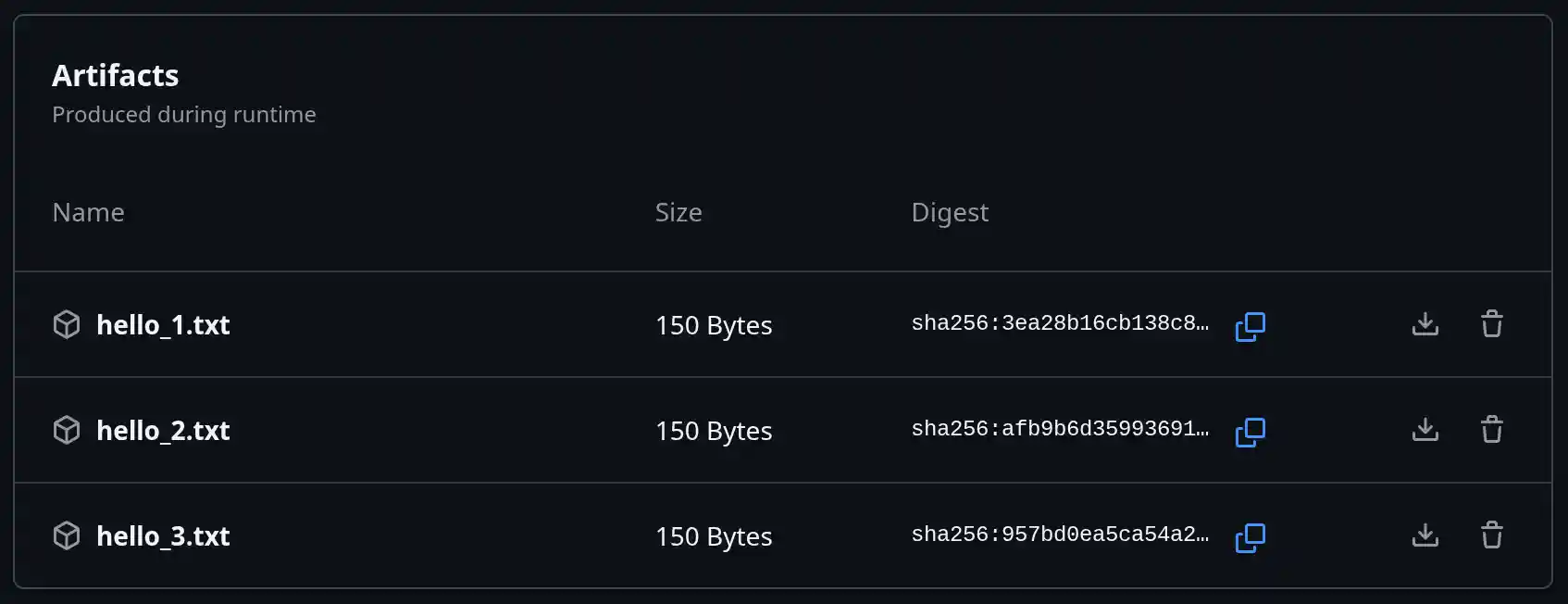Click the Size column header
This screenshot has height=604, width=1568.
tap(678, 213)
